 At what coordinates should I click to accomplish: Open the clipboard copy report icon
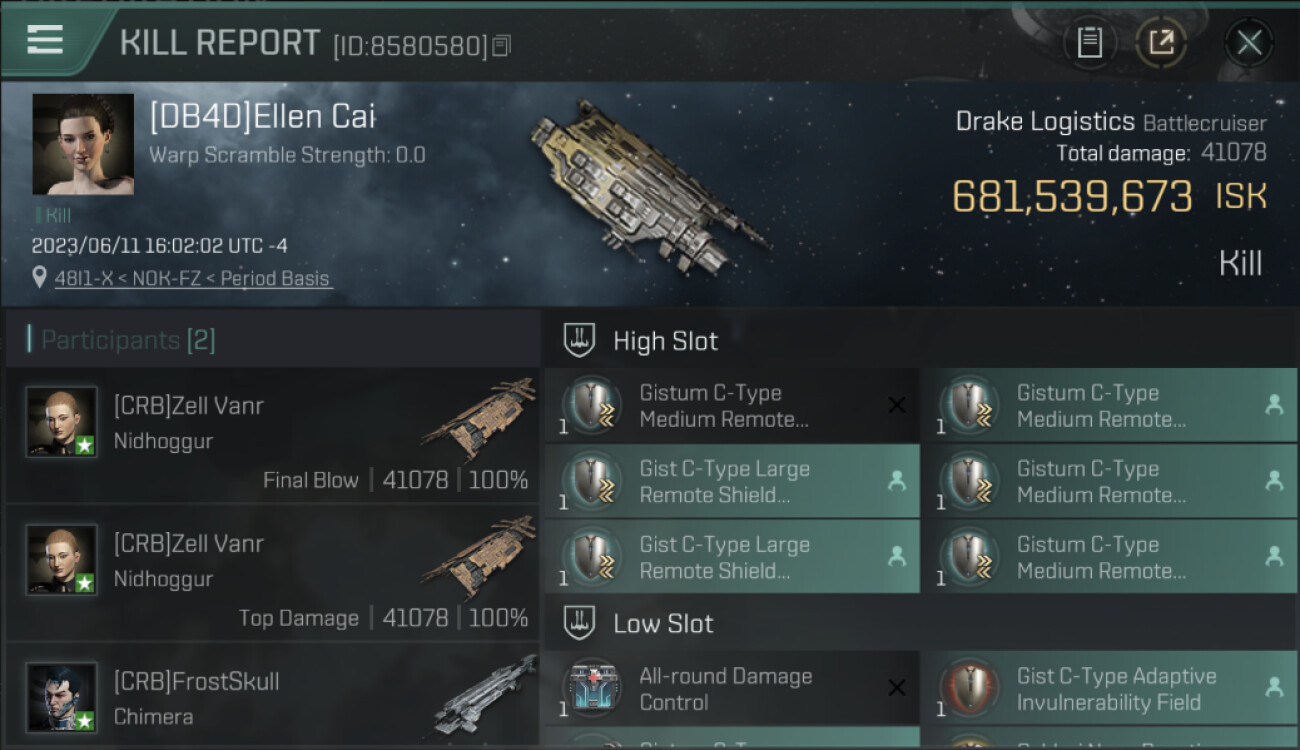(x=1090, y=42)
